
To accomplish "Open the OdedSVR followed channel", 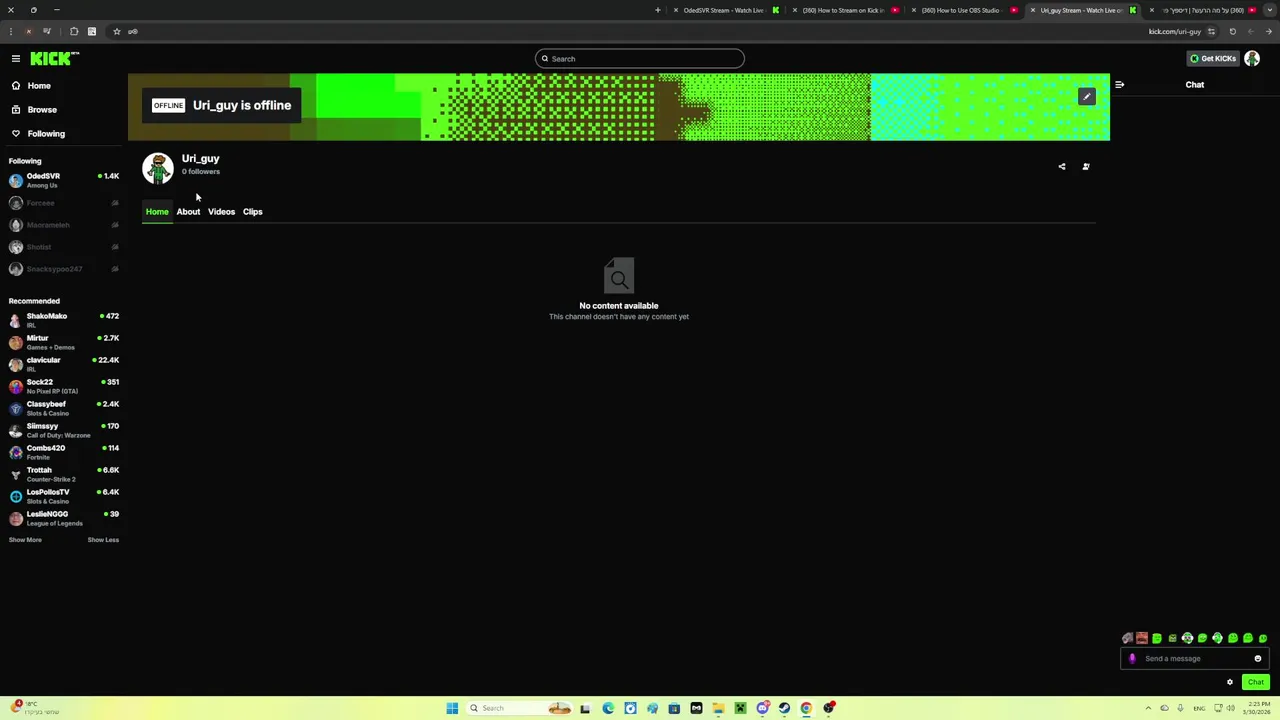I will [x=64, y=180].
